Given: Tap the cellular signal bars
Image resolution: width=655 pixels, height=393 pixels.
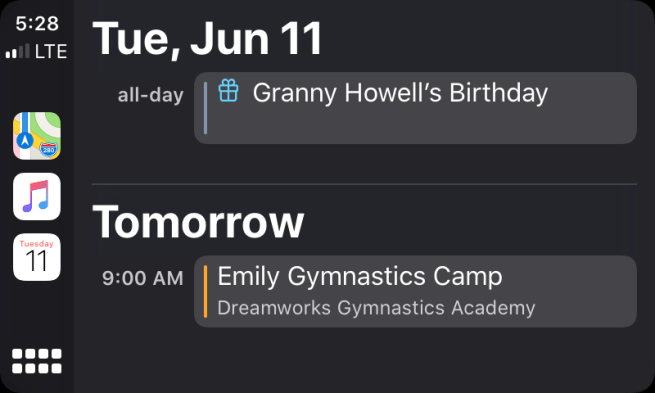Looking at the screenshot, I should 18,51.
